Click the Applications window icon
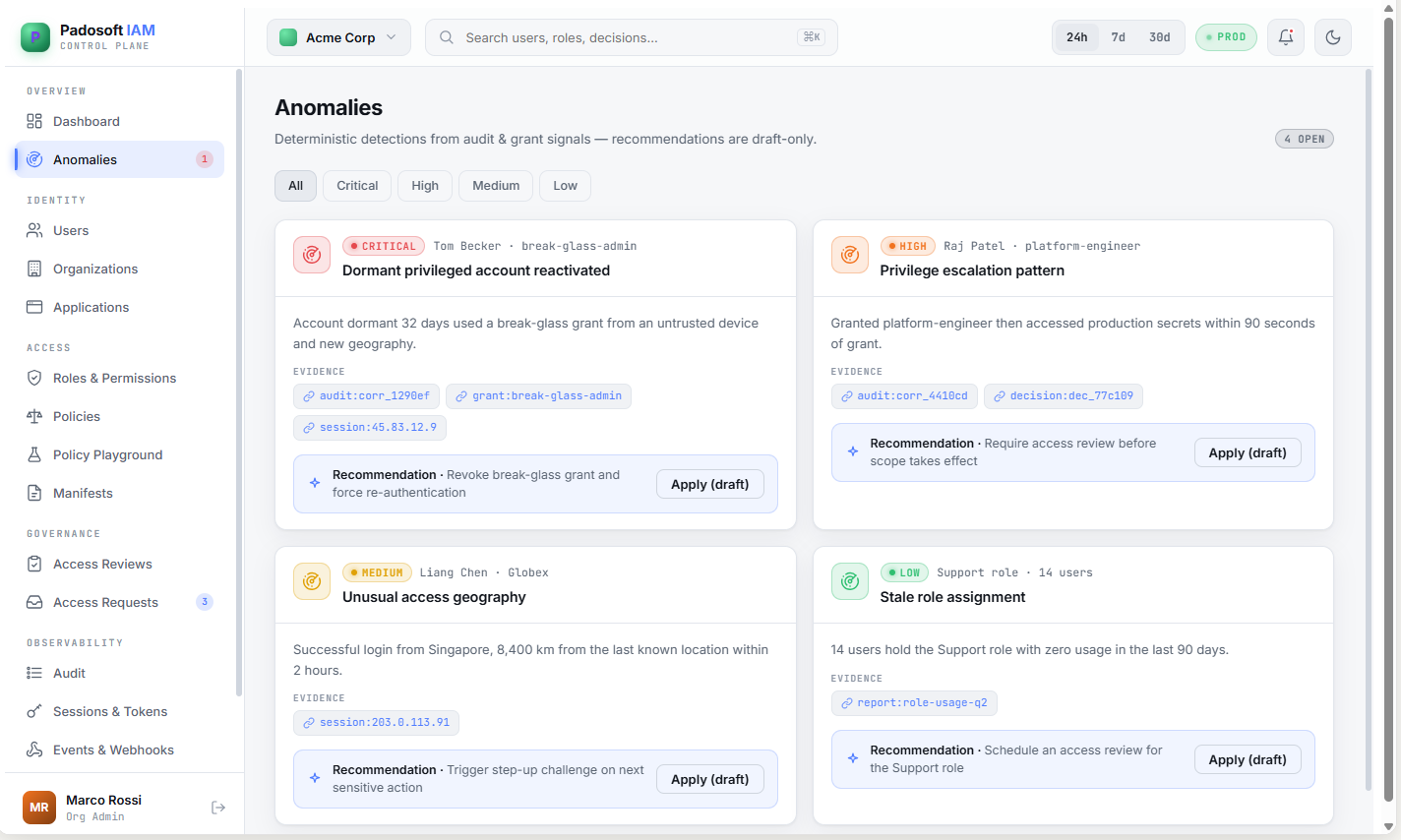 (34, 307)
